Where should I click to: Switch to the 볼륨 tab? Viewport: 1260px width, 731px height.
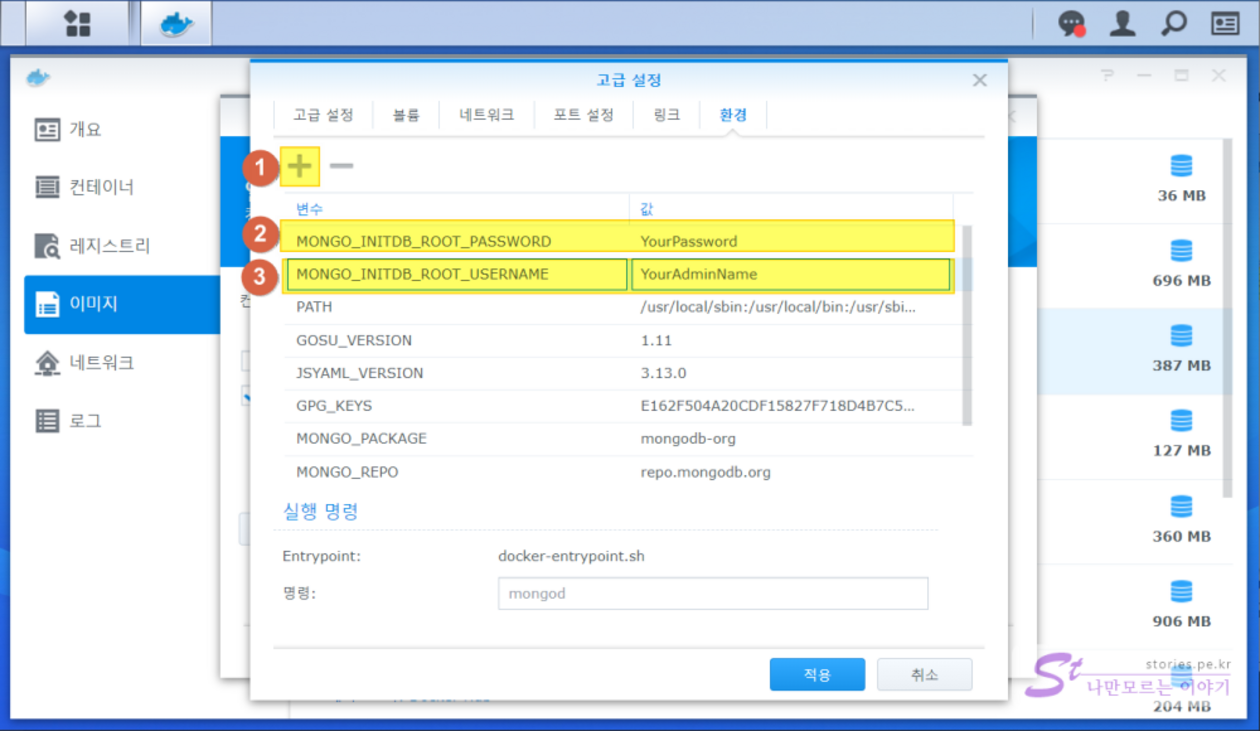click(406, 115)
